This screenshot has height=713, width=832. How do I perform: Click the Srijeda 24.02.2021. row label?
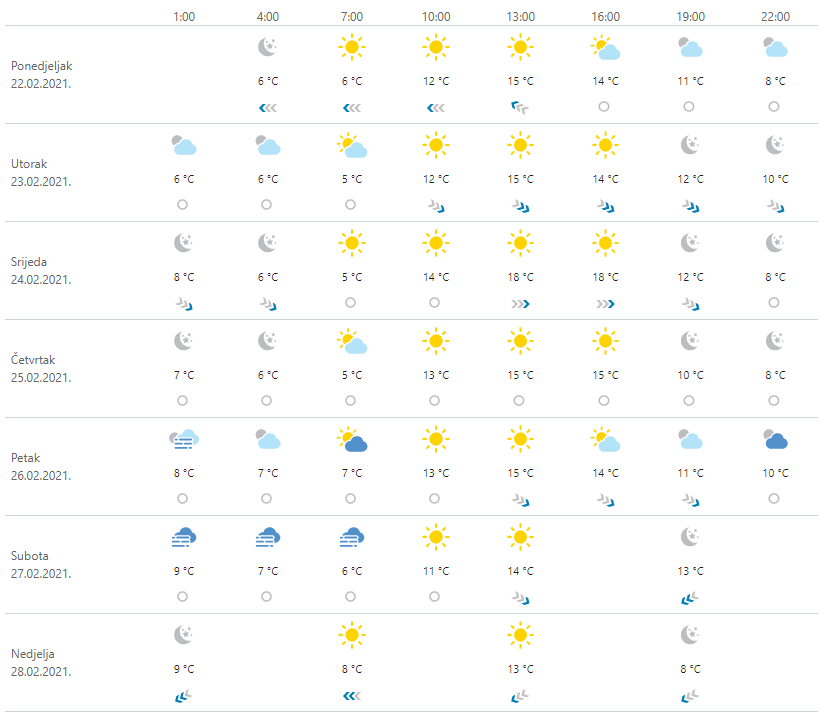41,270
